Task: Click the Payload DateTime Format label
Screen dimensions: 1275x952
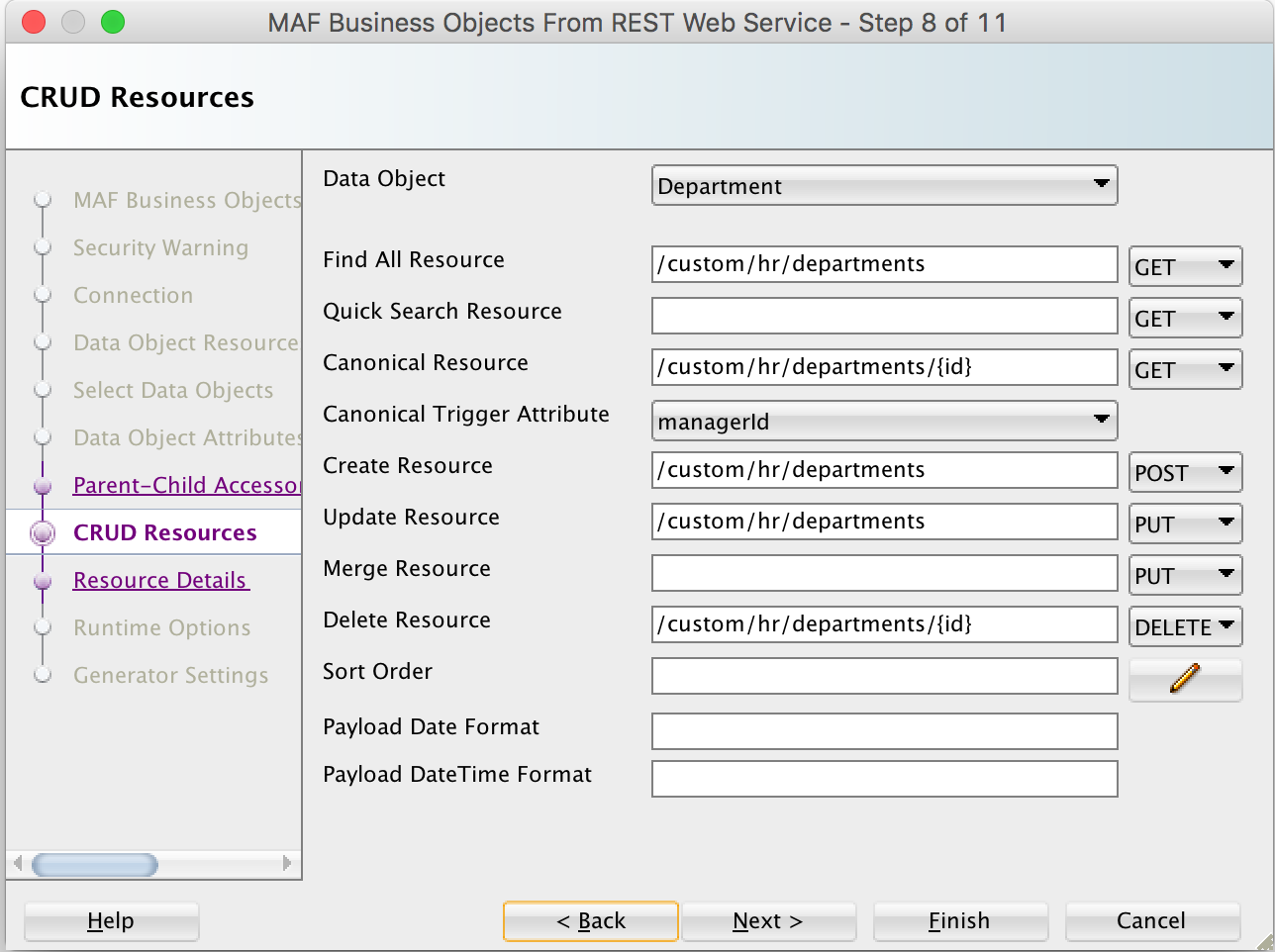Action: [457, 774]
